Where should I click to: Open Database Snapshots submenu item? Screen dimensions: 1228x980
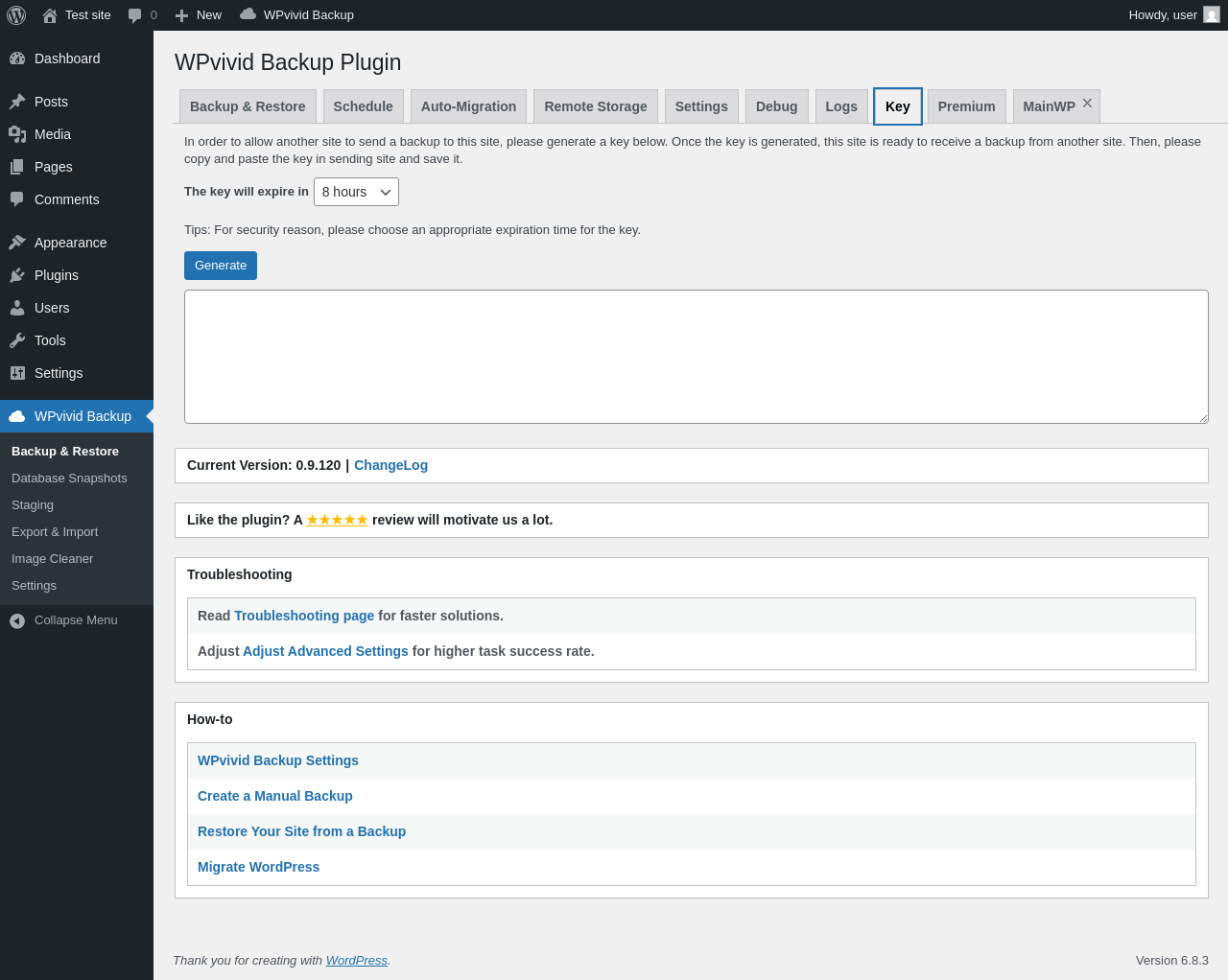69,478
